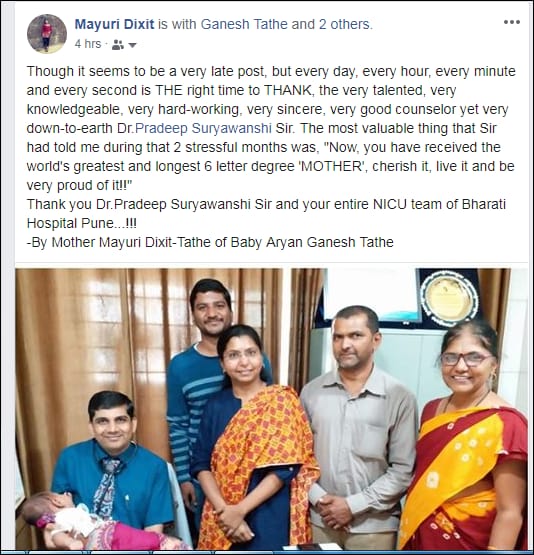
Task: Visit Ganesh Tathe's tagged profile
Action: click(244, 24)
